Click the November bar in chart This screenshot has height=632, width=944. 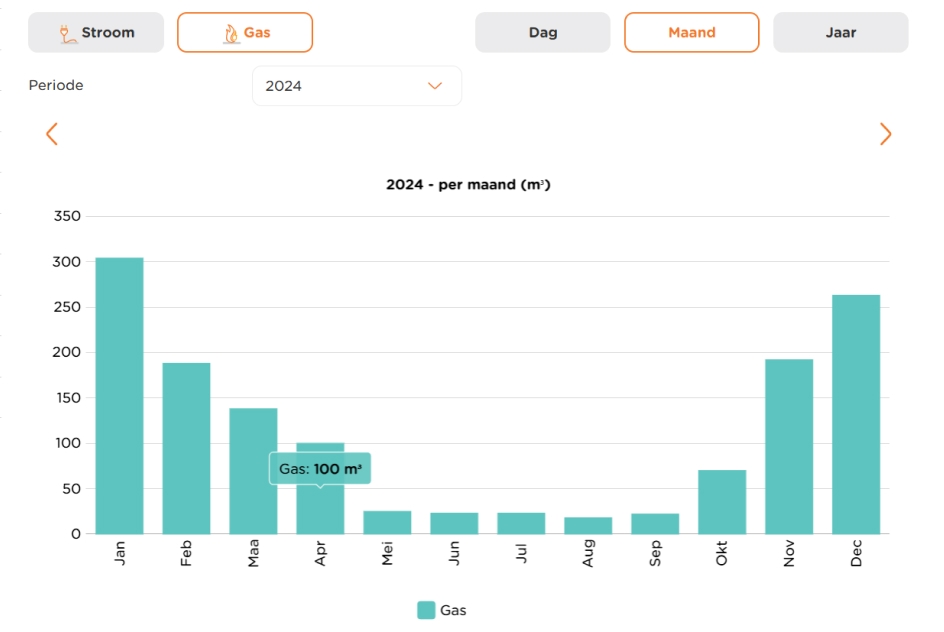point(789,446)
